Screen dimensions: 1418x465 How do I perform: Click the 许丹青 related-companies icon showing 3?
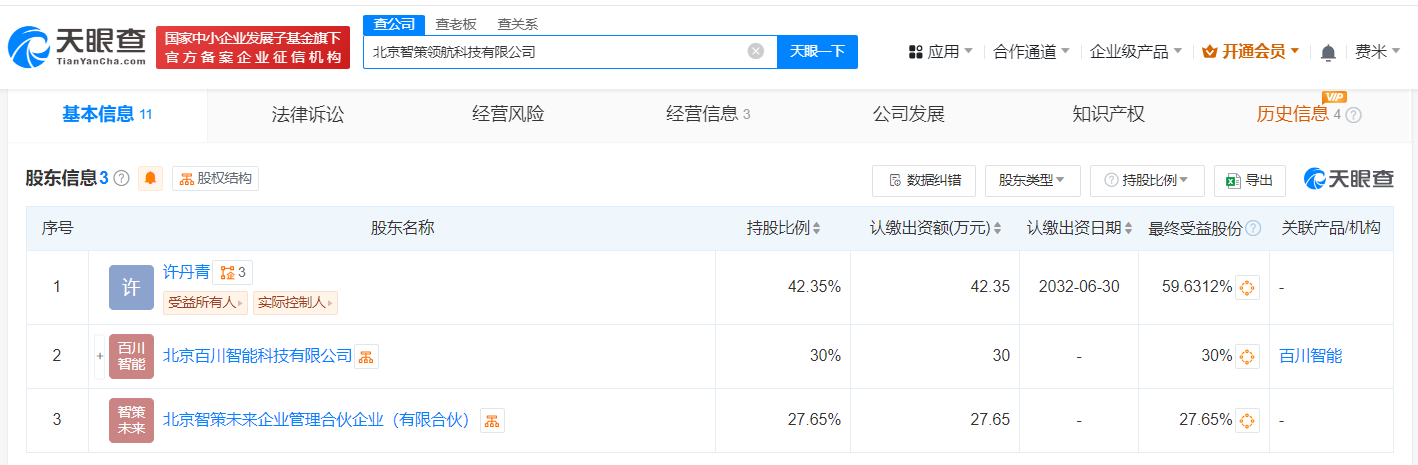point(231,272)
